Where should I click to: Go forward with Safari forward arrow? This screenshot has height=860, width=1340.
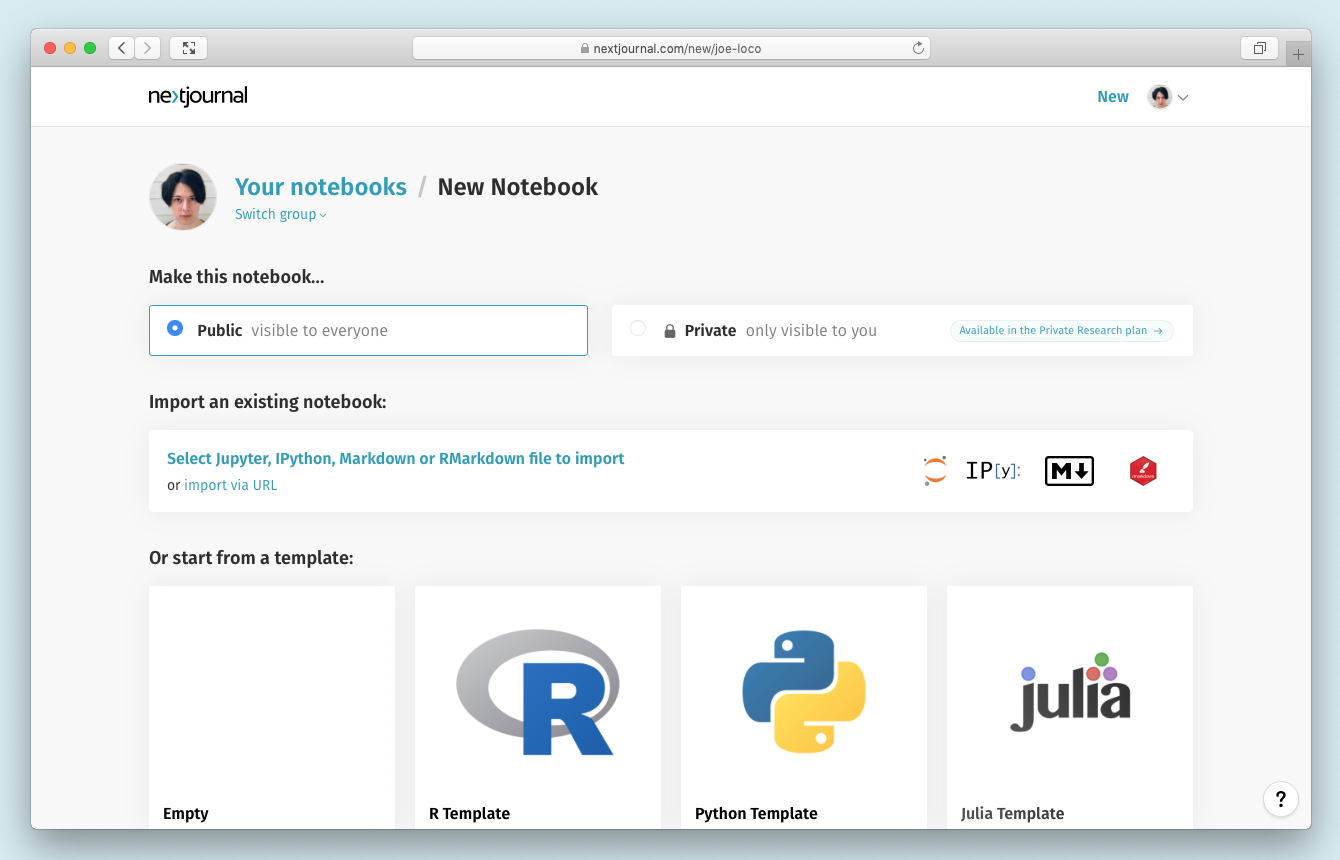click(x=147, y=48)
